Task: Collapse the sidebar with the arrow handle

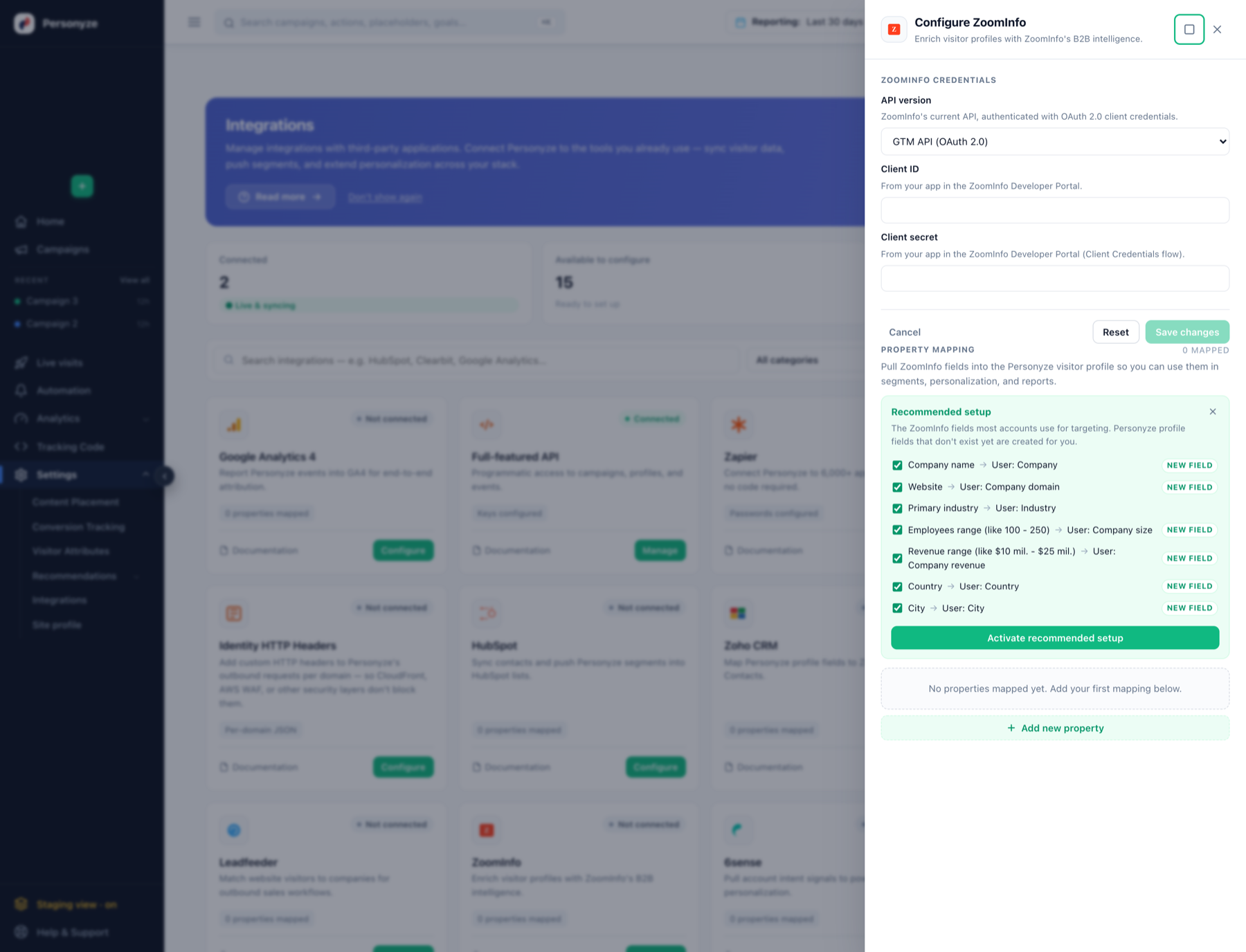Action: click(x=165, y=476)
